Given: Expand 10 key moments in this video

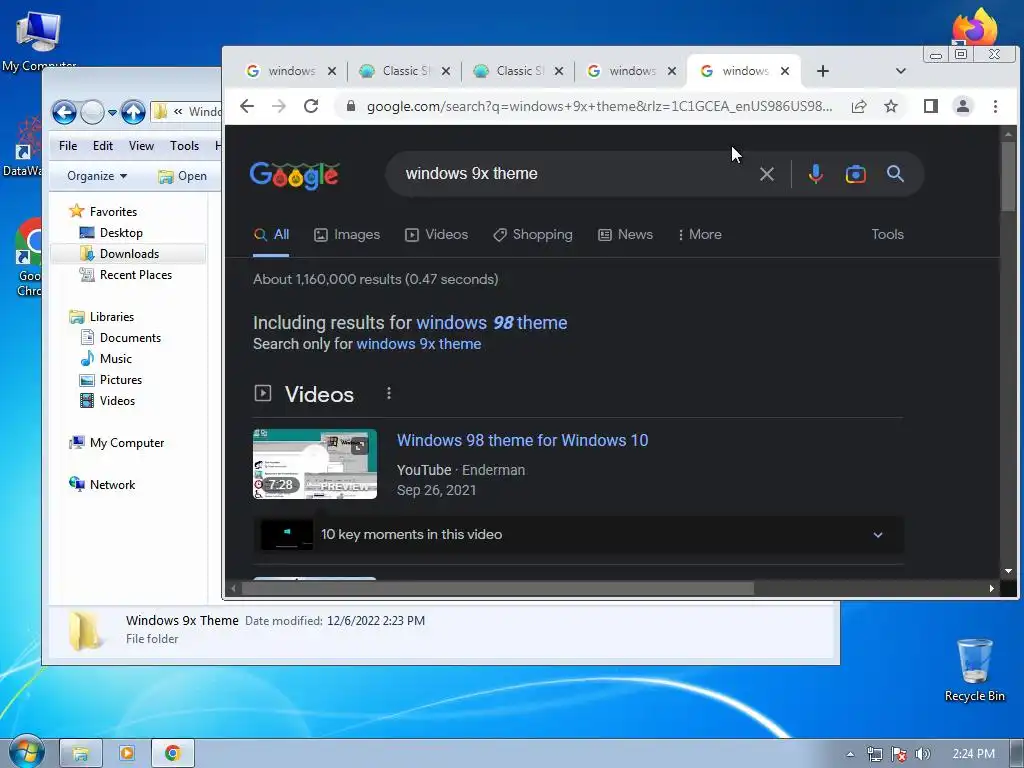Looking at the screenshot, I should 579,534.
